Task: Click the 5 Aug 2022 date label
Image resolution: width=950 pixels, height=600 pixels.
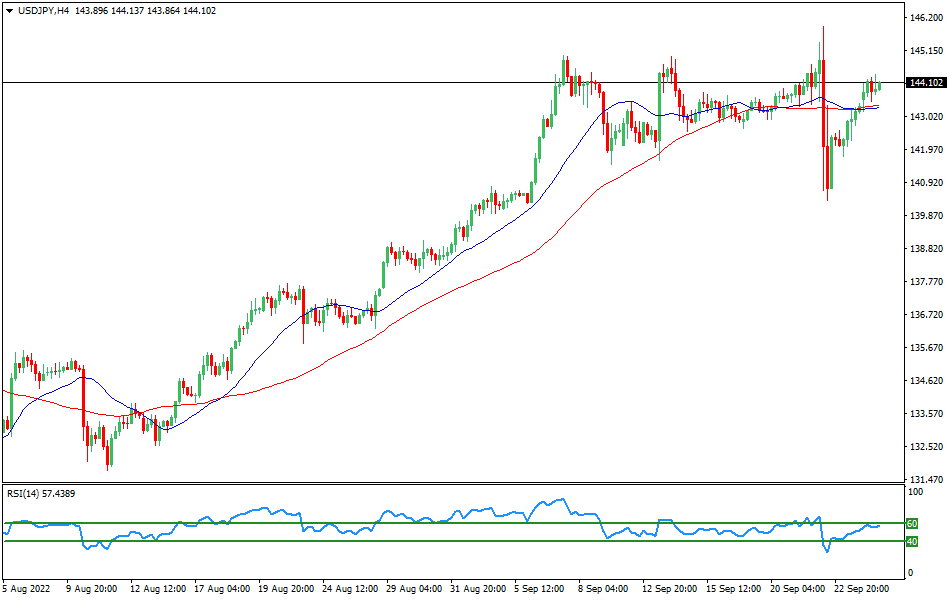Action: pos(28,589)
